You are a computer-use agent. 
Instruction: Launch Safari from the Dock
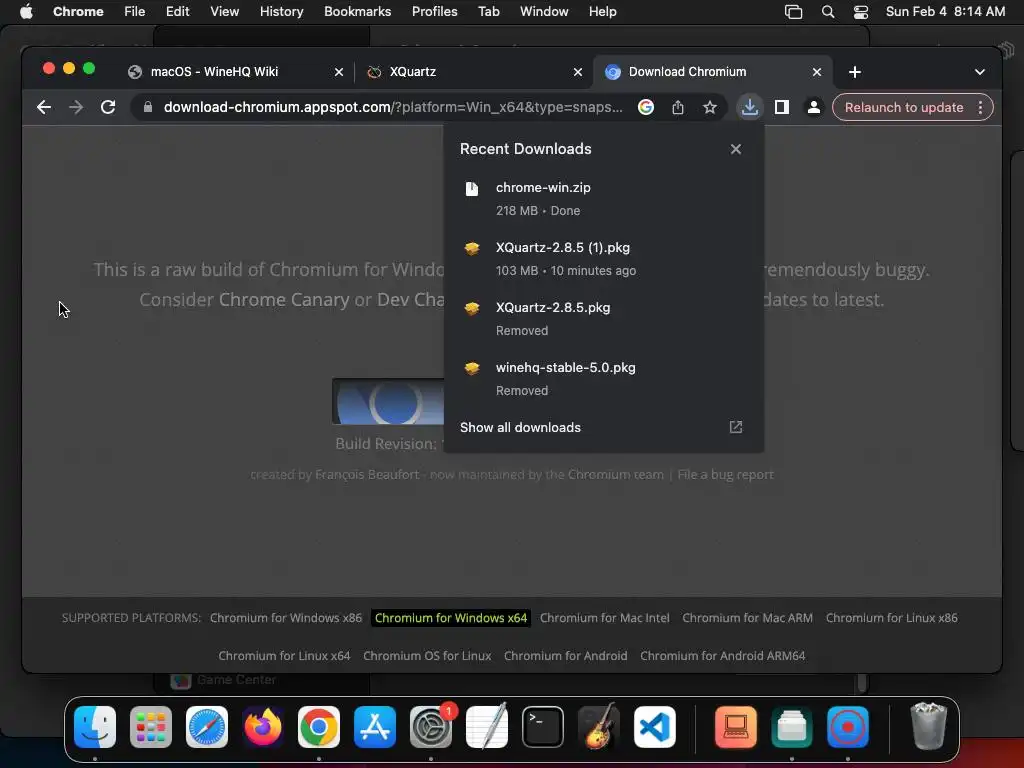pos(206,726)
